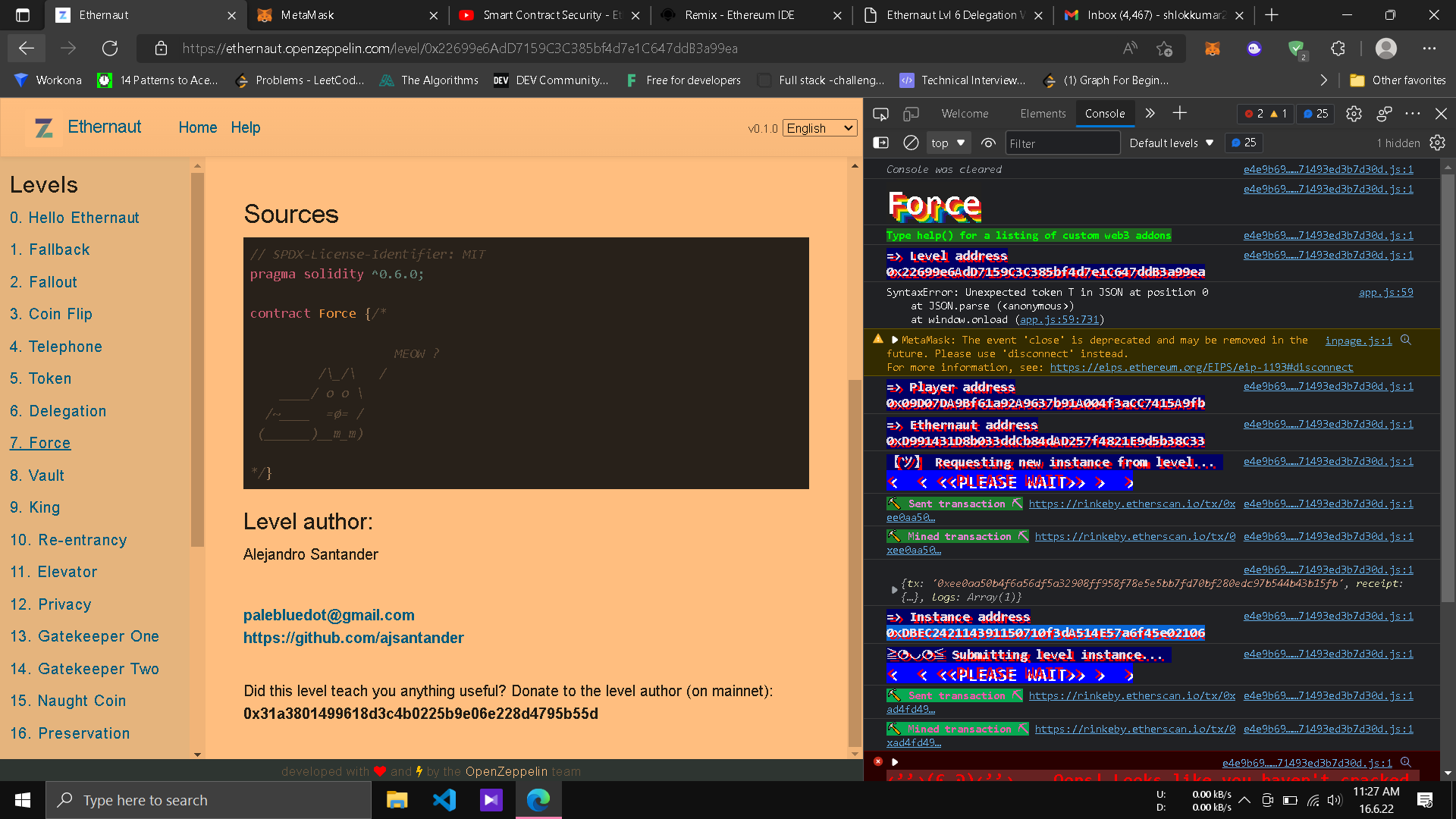Open level 10 Re-entrancy
The height and width of the screenshot is (819, 1456).
coord(68,540)
